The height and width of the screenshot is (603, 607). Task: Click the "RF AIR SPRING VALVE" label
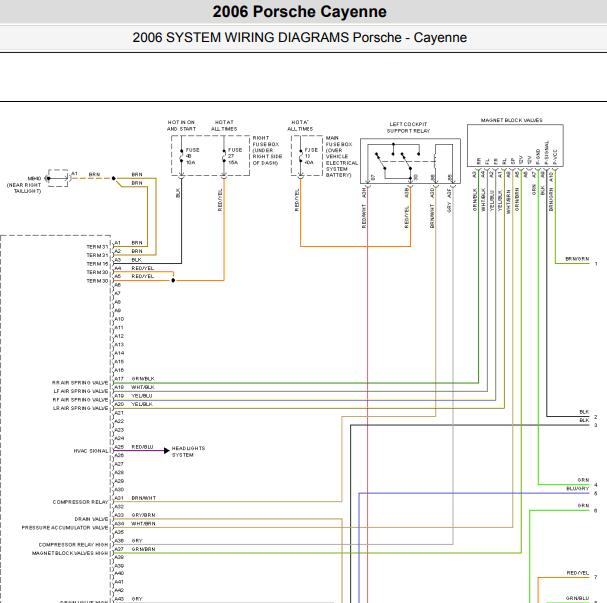[x=81, y=399]
